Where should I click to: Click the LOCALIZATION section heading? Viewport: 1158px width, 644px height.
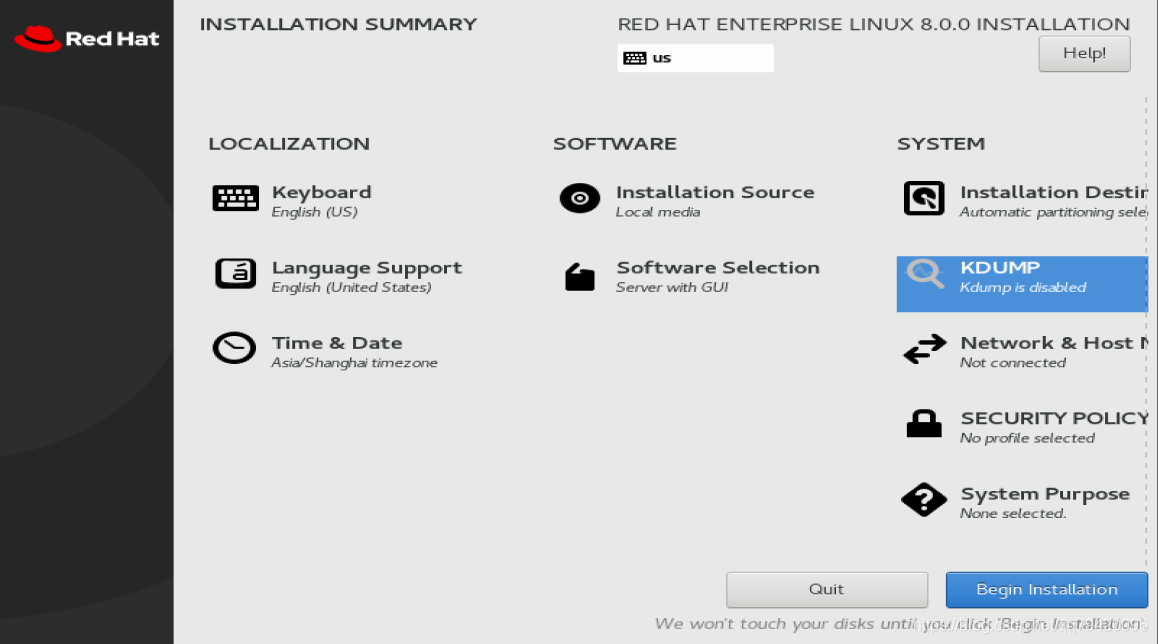pyautogui.click(x=289, y=143)
